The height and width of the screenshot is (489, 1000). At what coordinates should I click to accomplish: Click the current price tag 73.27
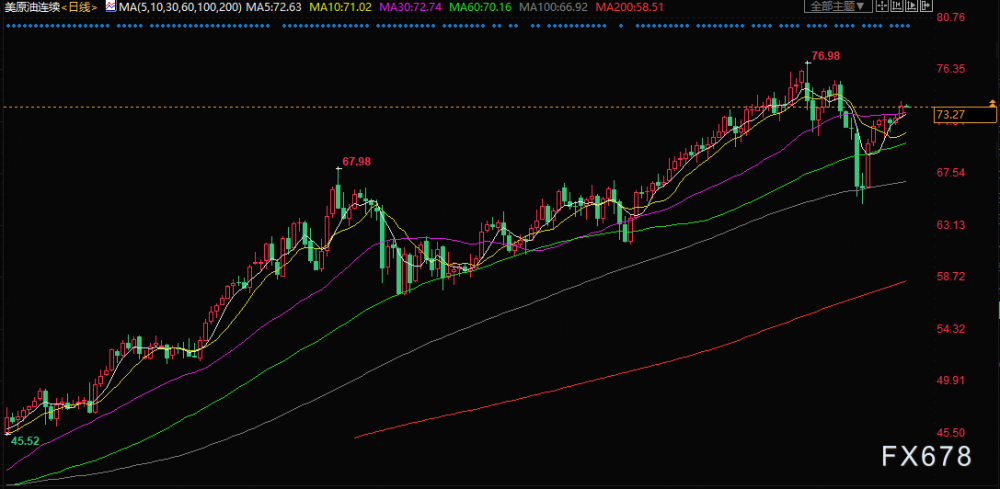coord(964,115)
